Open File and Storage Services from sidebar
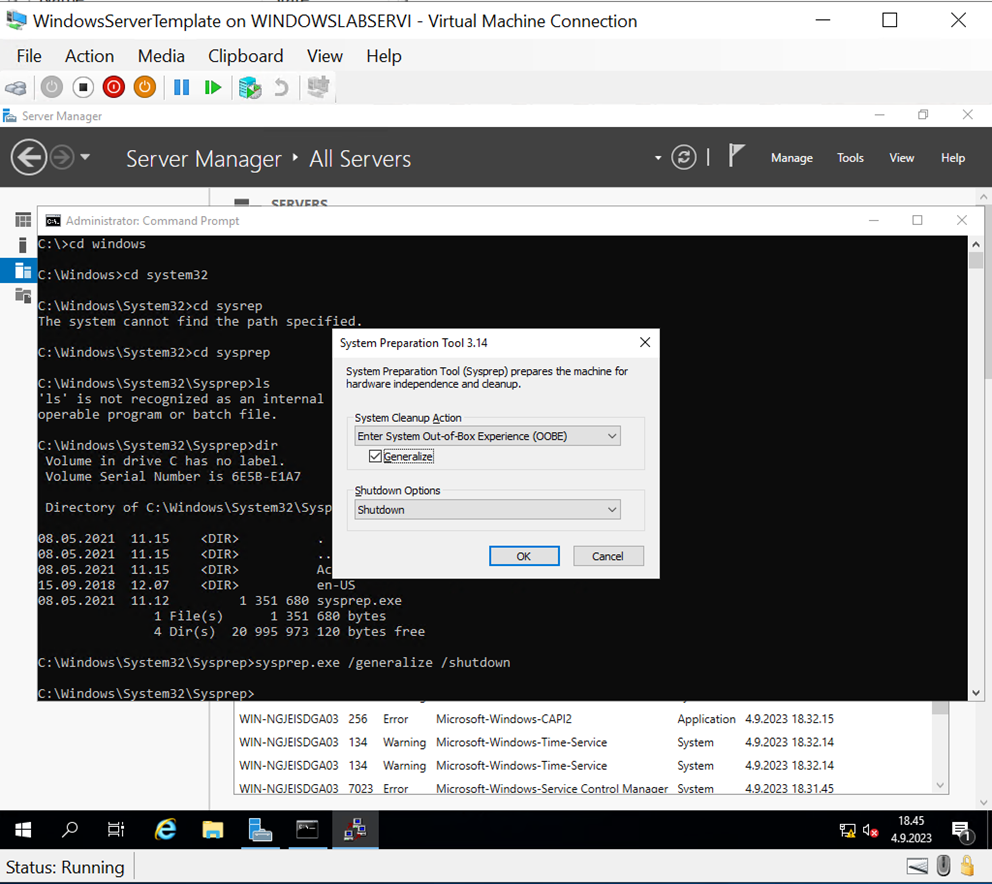 pos(22,294)
